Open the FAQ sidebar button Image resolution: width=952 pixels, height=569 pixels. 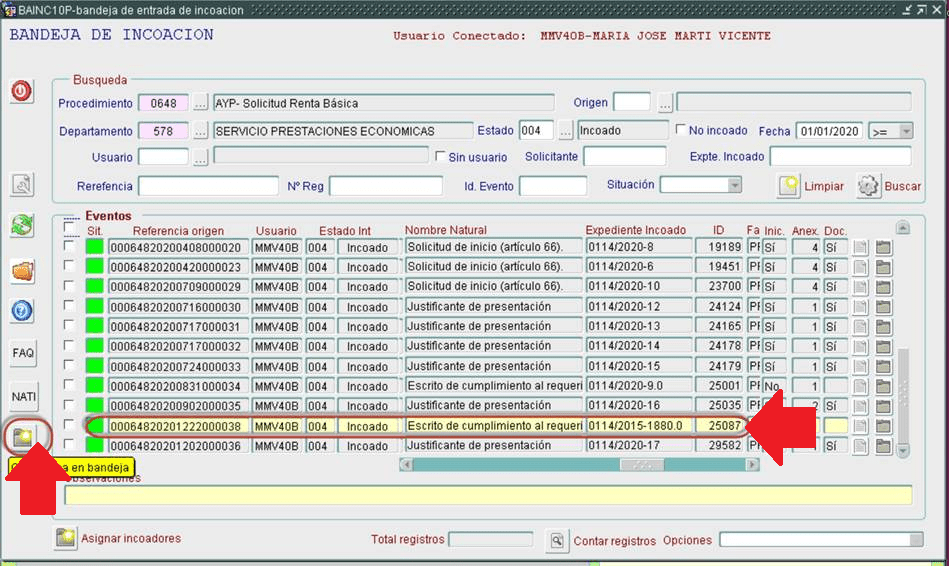tap(23, 353)
